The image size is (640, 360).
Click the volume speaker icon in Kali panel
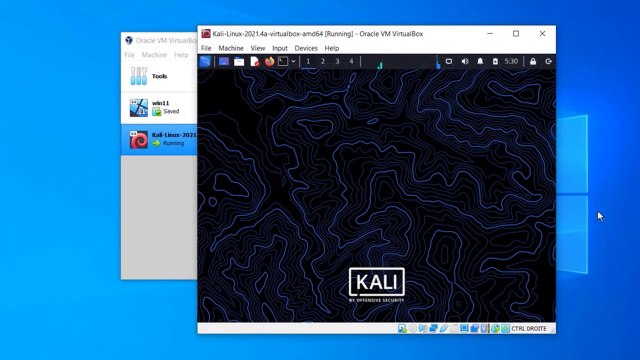pyautogui.click(x=464, y=61)
